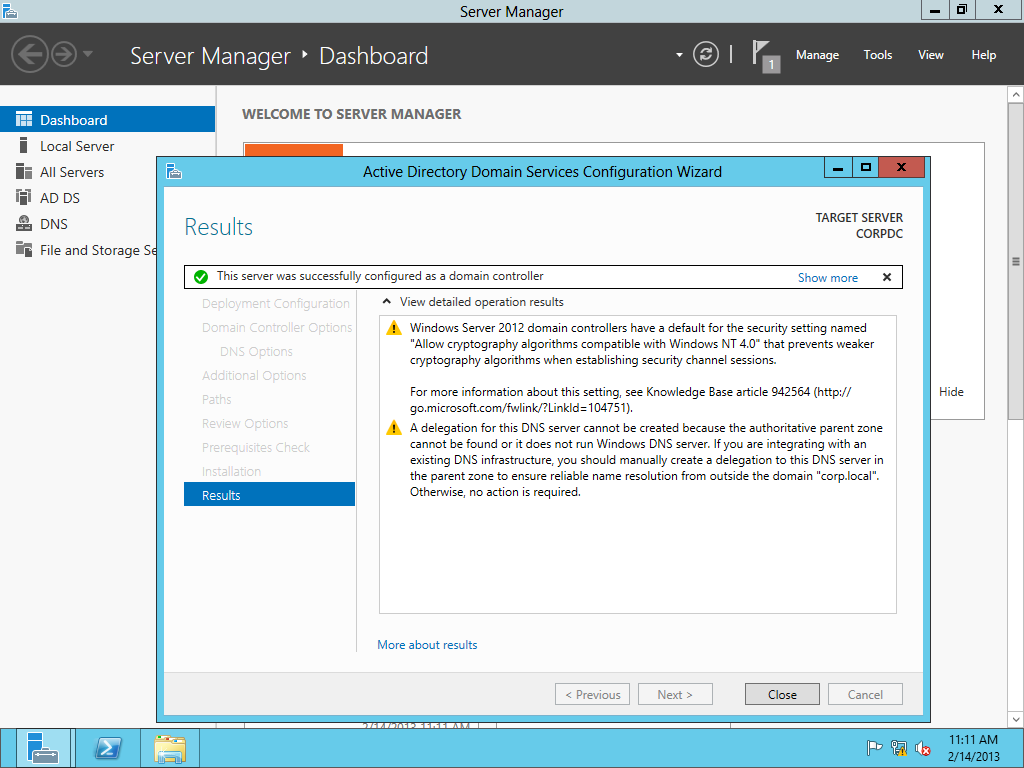Screen dimensions: 1024x768
Task: Click the network tray icon
Action: click(x=898, y=748)
